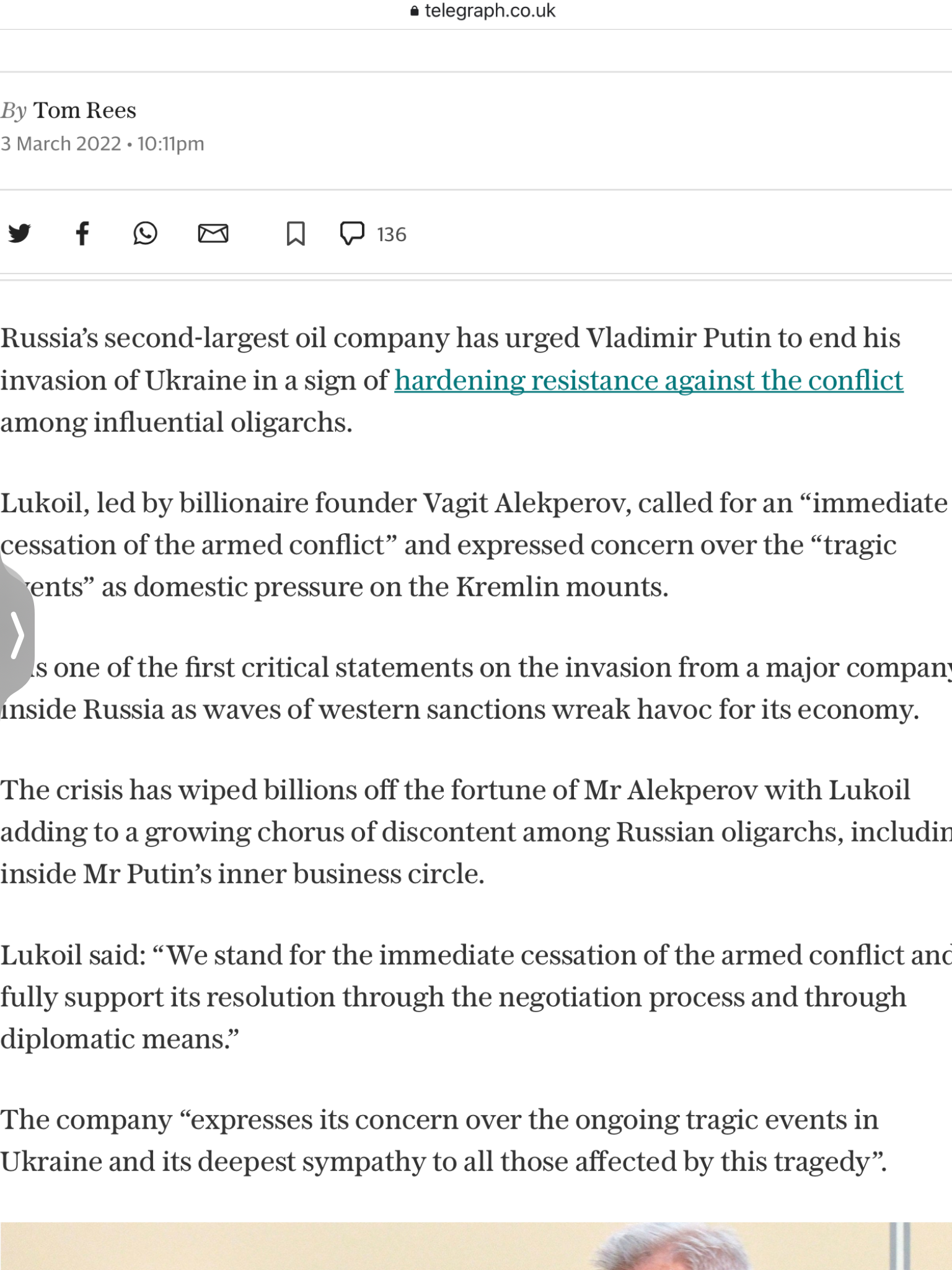Open the comments speech bubble icon

[x=352, y=234]
